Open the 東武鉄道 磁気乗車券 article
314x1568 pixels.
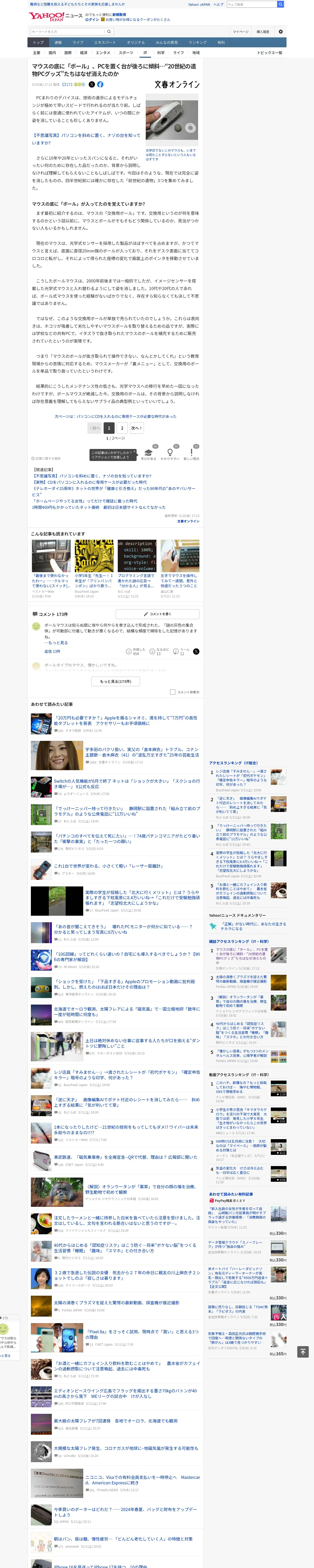click(126, 1157)
